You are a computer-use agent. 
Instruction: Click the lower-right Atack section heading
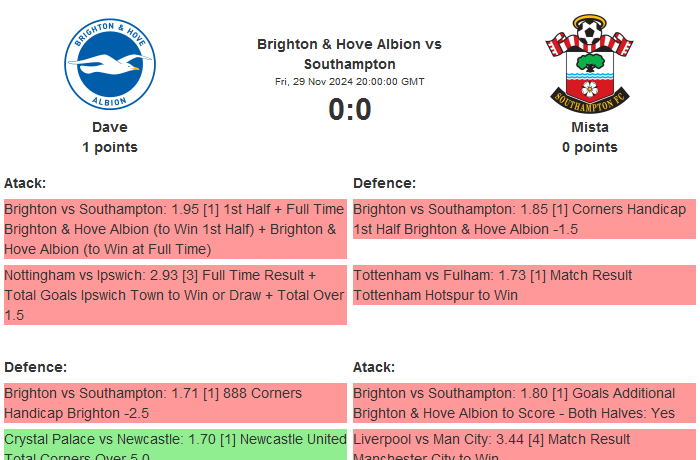(x=374, y=367)
